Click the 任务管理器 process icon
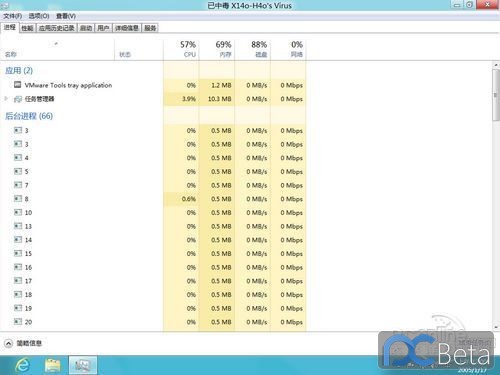The image size is (500, 375). [18, 99]
